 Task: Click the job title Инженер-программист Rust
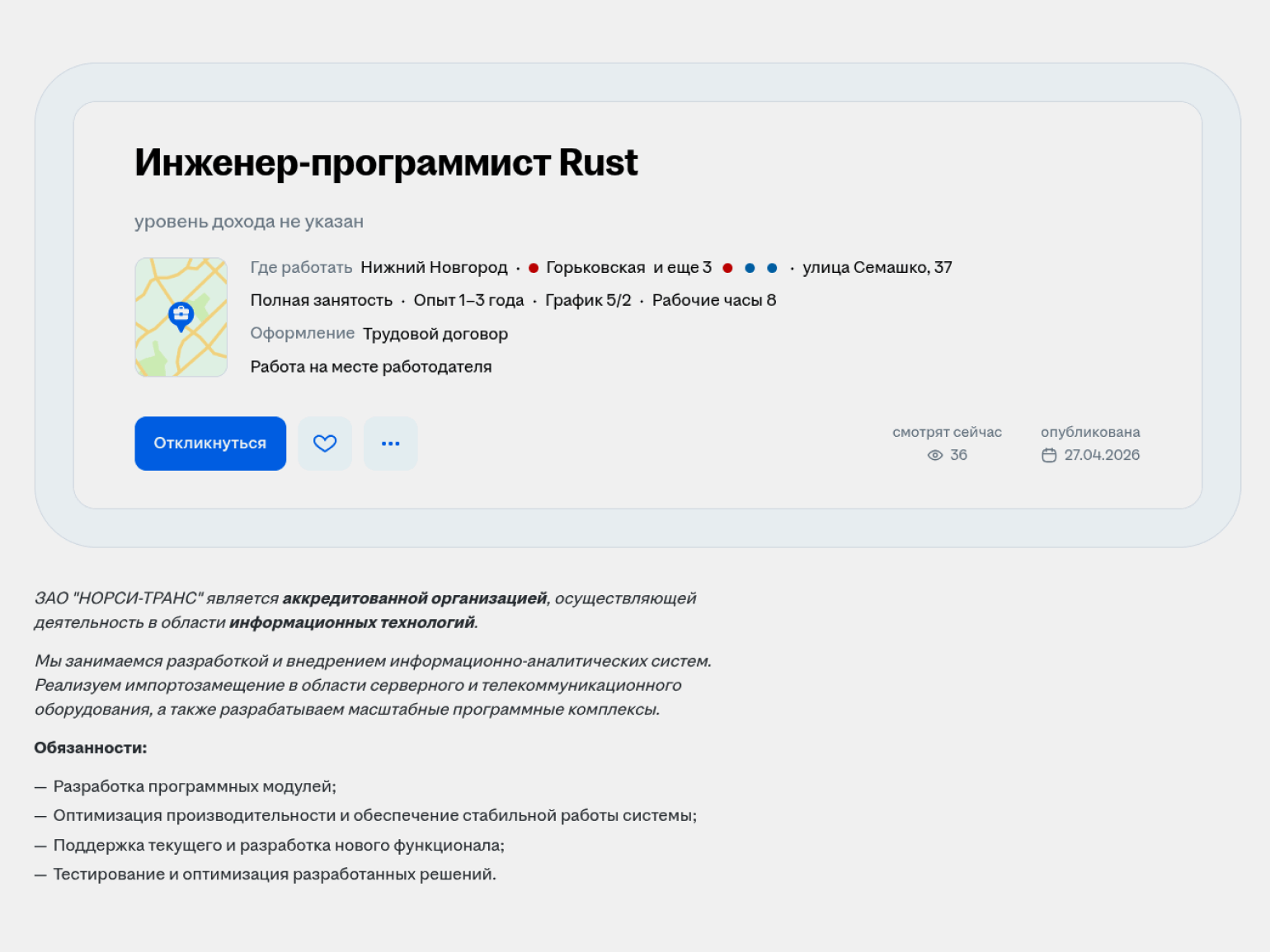386,162
